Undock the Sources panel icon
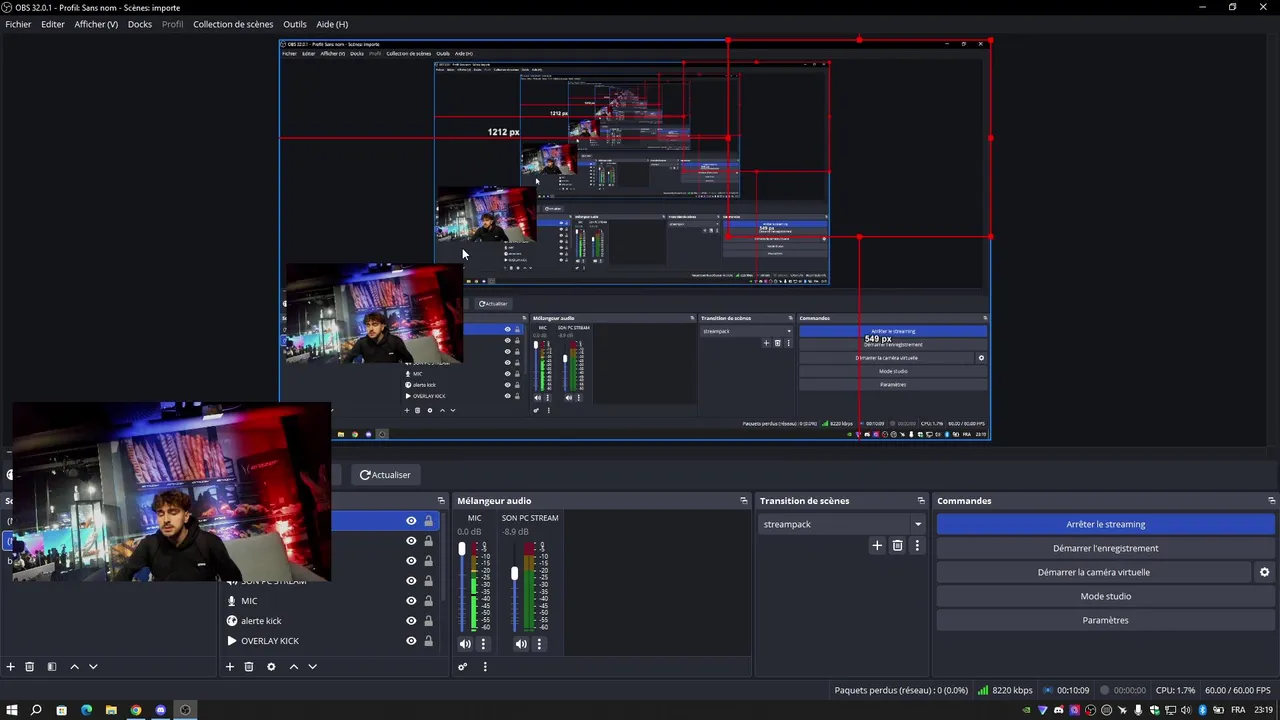Viewport: 1280px width, 720px height. tap(441, 501)
